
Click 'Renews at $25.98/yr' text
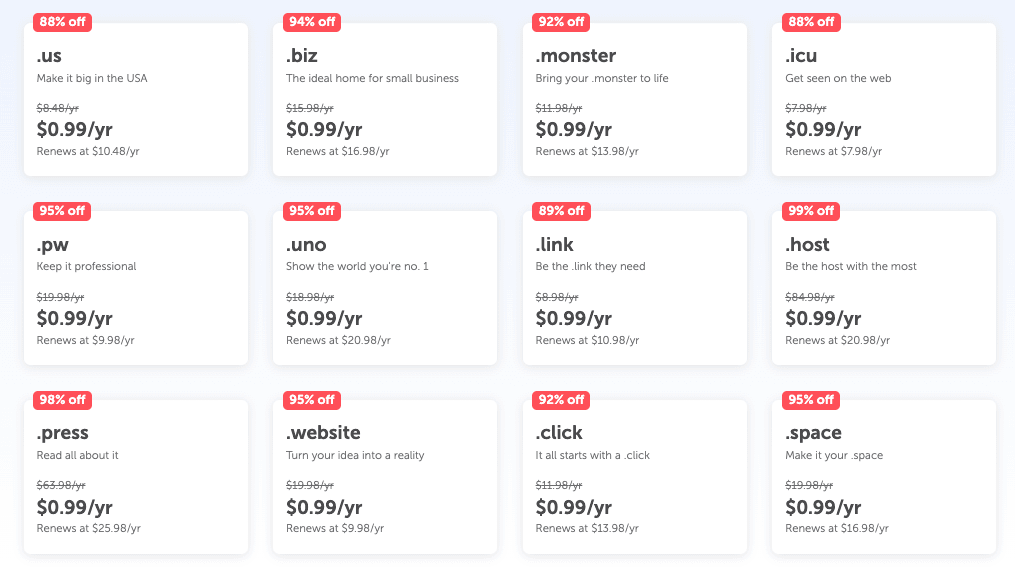(89, 528)
